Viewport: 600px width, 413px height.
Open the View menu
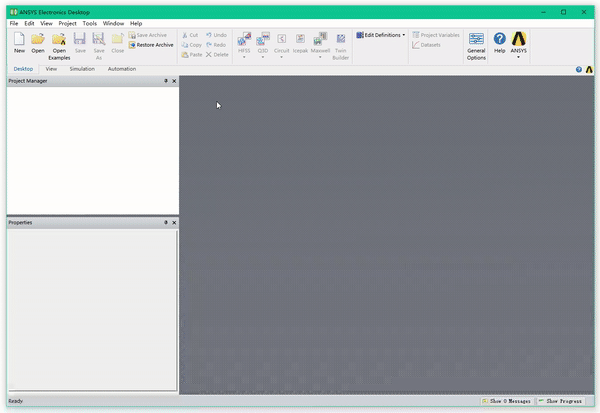point(46,23)
